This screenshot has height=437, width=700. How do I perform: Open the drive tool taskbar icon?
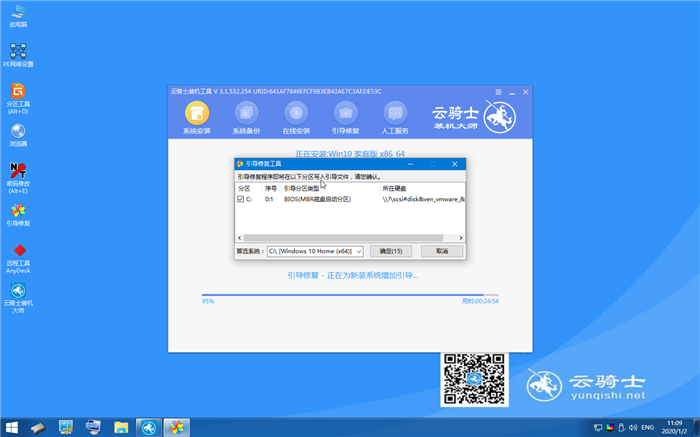pyautogui.click(x=38, y=428)
